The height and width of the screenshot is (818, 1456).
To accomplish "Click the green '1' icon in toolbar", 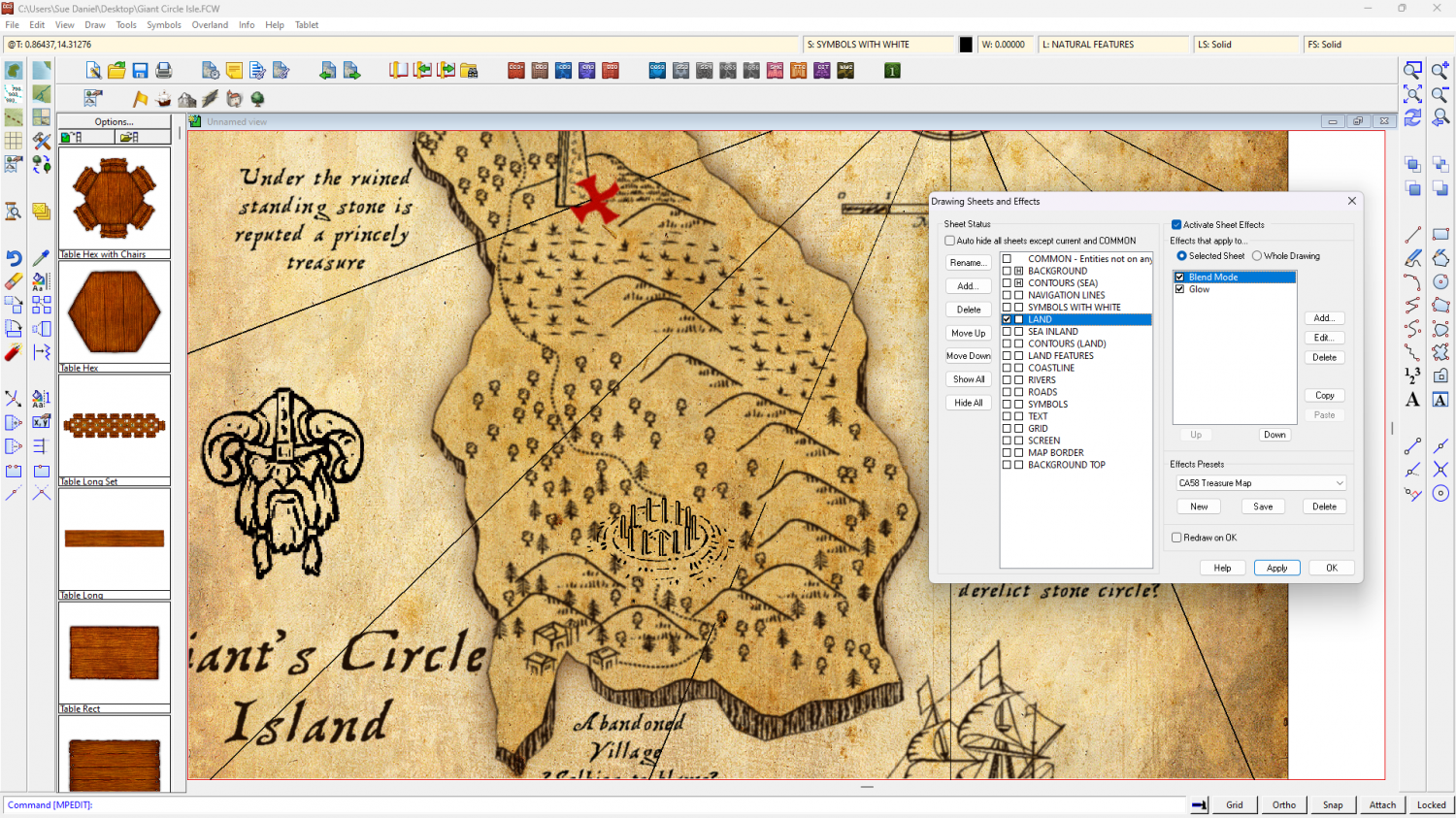I will coord(892,70).
